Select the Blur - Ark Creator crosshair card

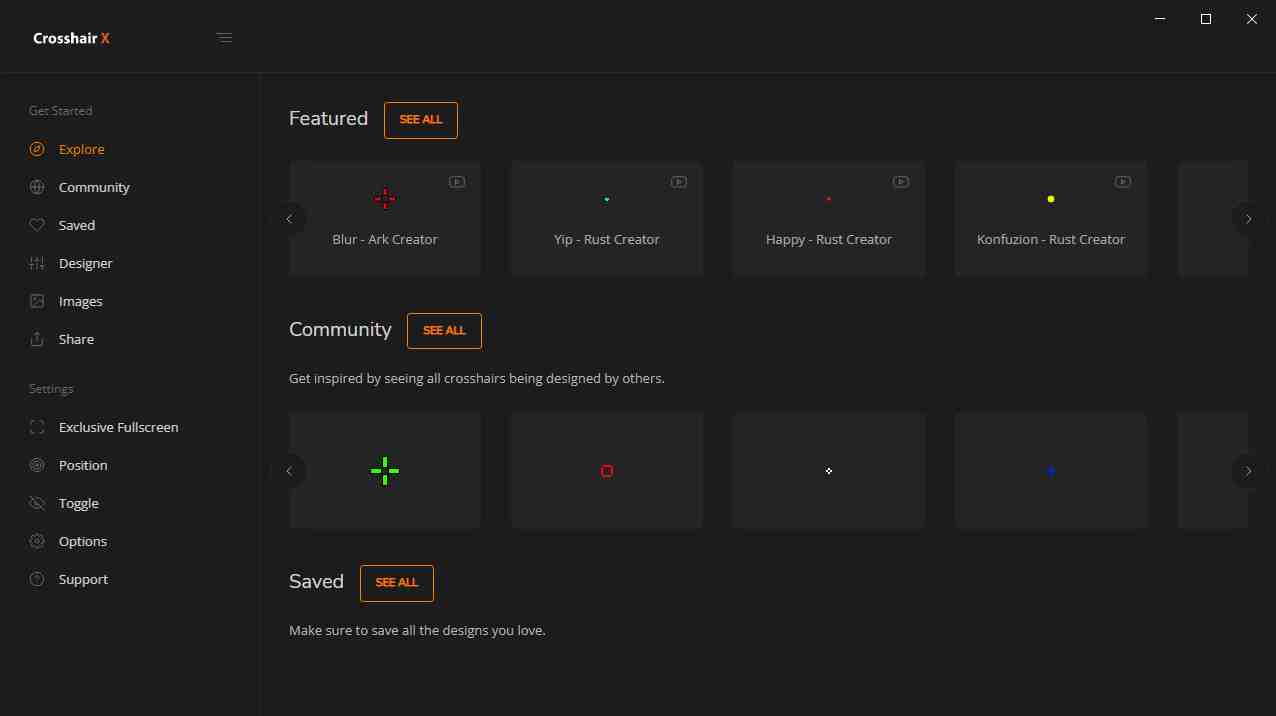[385, 218]
